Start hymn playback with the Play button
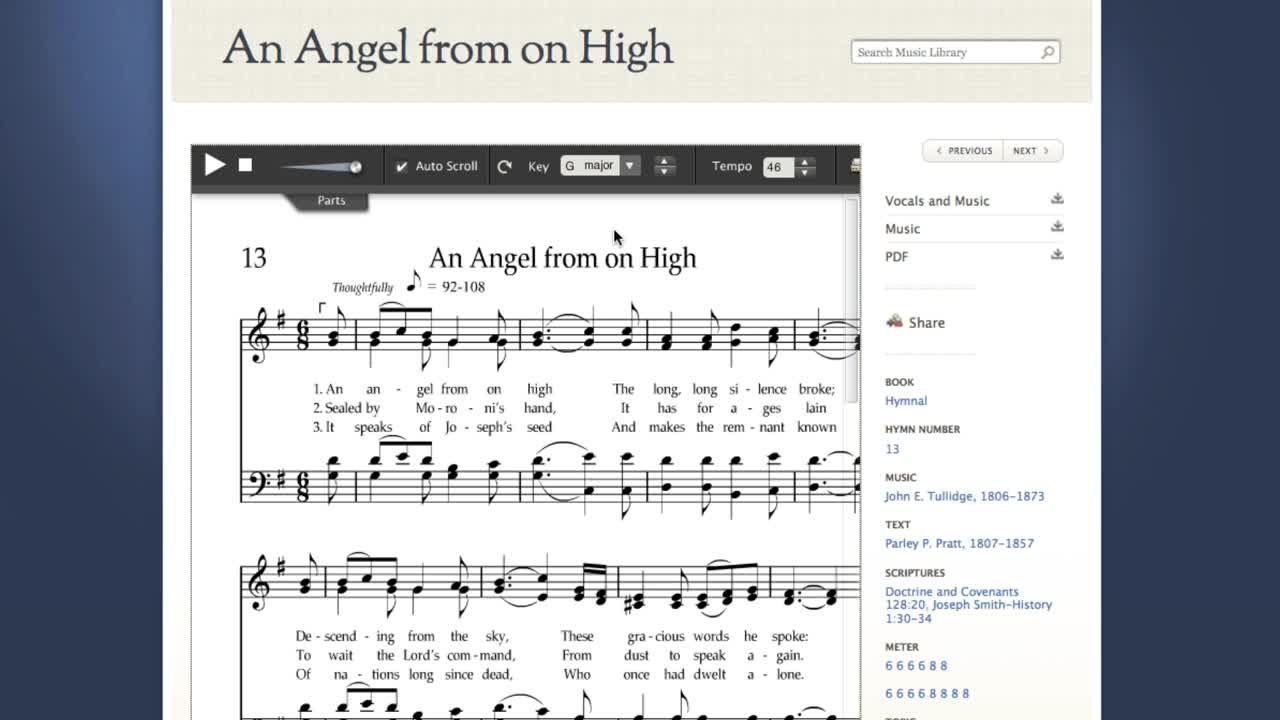 [215, 165]
